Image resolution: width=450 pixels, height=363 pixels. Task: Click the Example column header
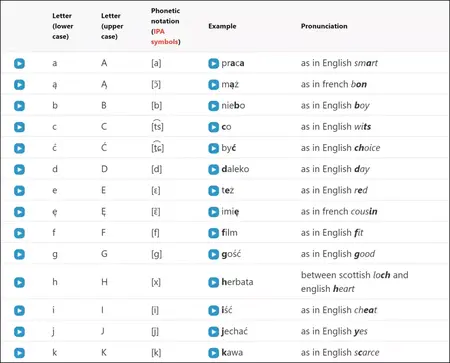coord(222,26)
